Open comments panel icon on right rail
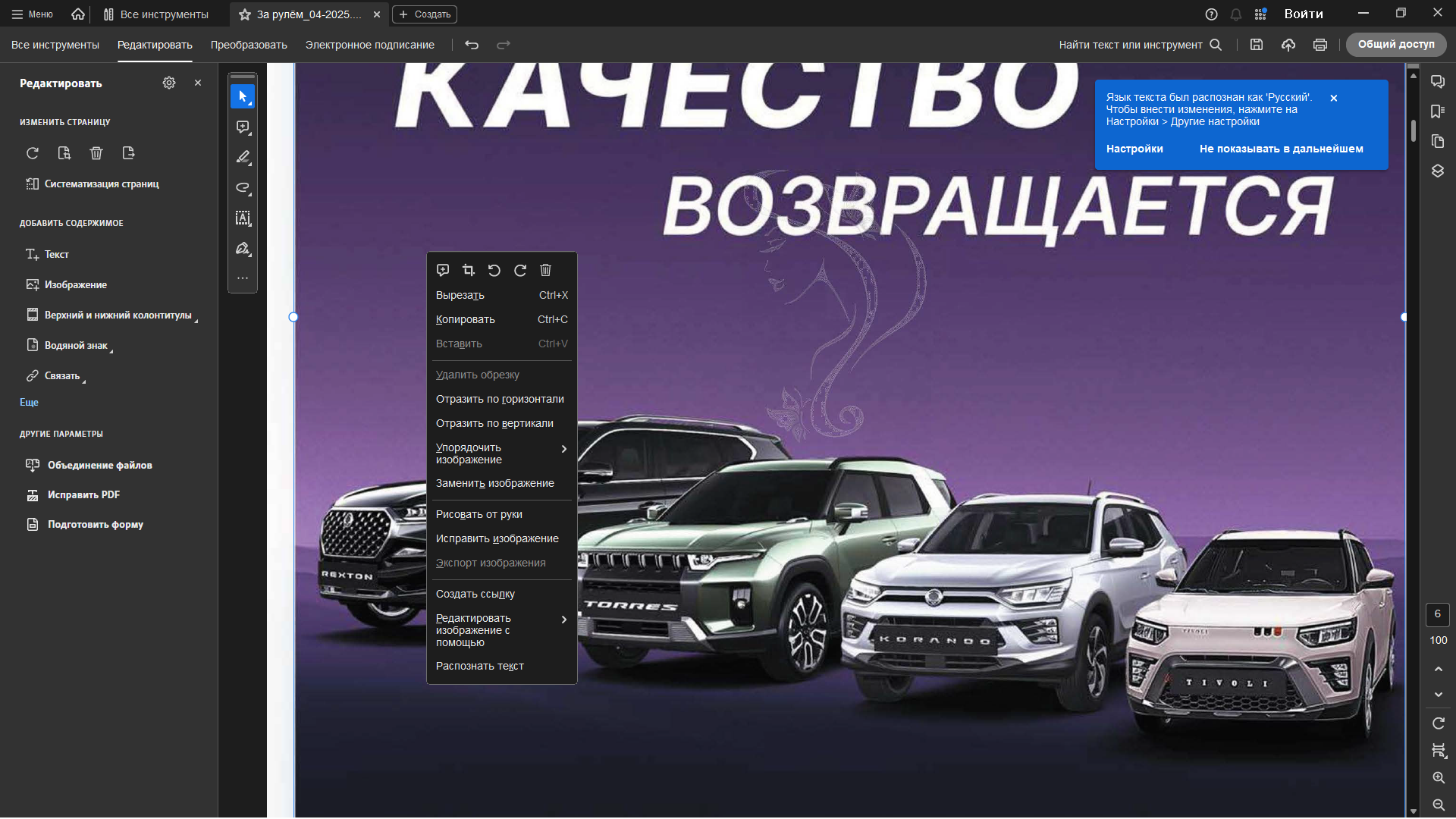This screenshot has height=819, width=1456. pos(1438,82)
